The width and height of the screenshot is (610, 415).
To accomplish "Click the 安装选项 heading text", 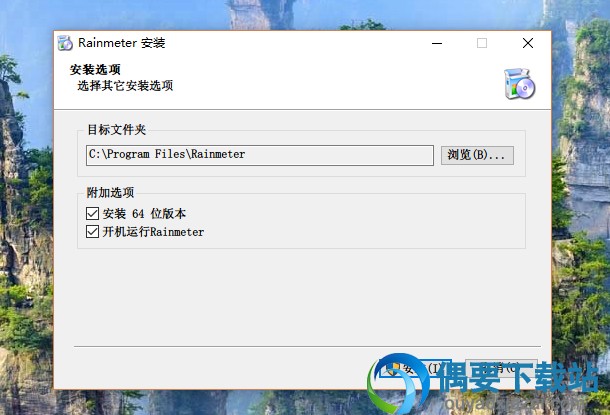I will pyautogui.click(x=95, y=70).
